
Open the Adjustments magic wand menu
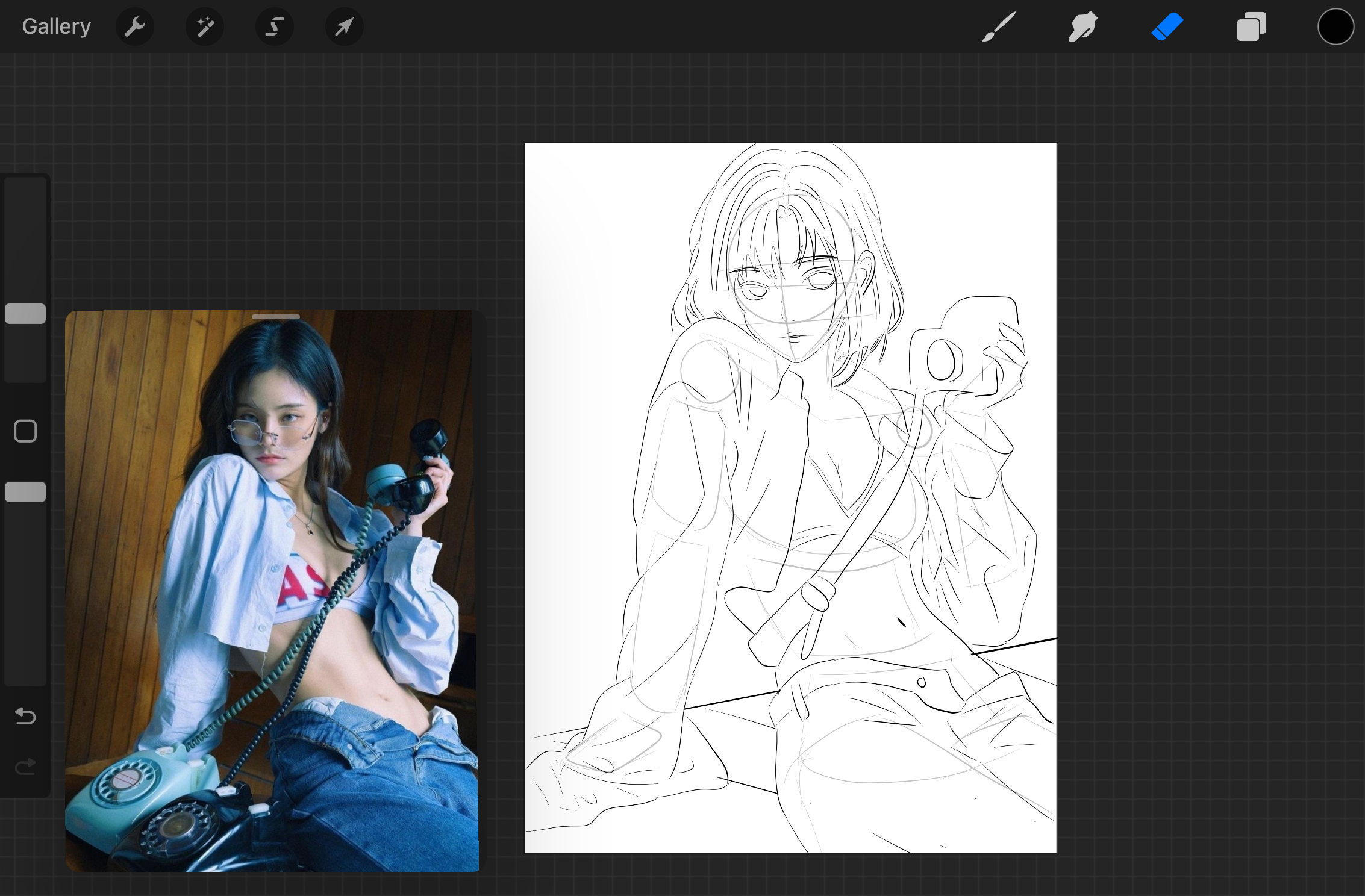205,26
